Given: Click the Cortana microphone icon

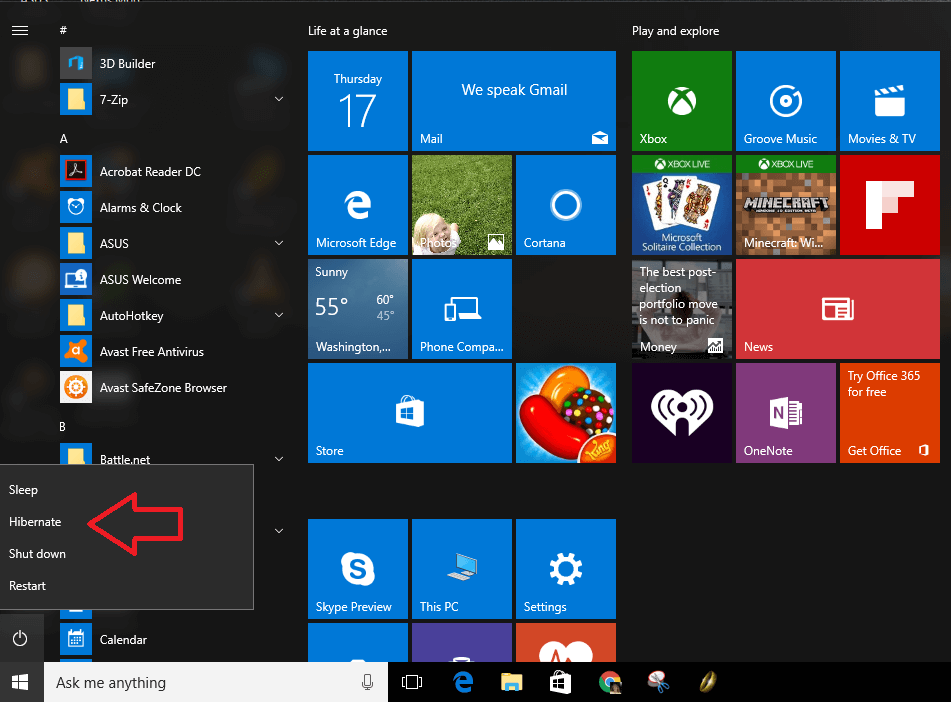Looking at the screenshot, I should (367, 682).
